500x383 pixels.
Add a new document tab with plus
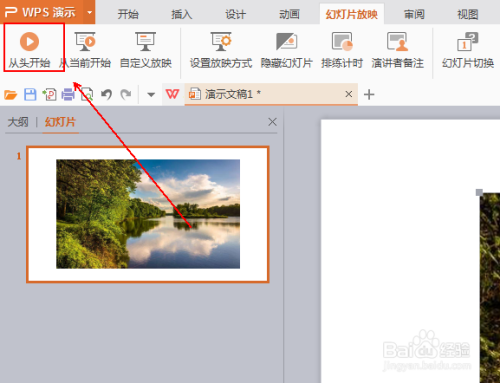[369, 95]
